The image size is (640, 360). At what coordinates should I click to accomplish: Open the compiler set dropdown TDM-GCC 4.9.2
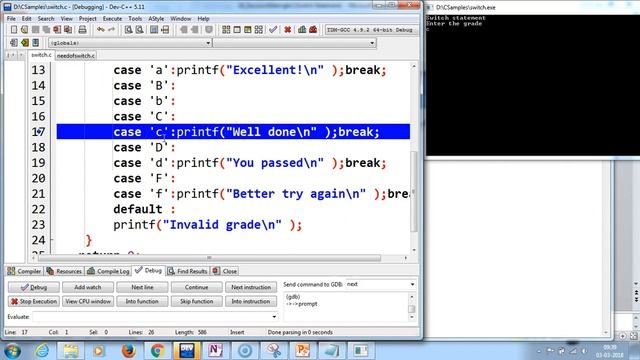[371, 30]
